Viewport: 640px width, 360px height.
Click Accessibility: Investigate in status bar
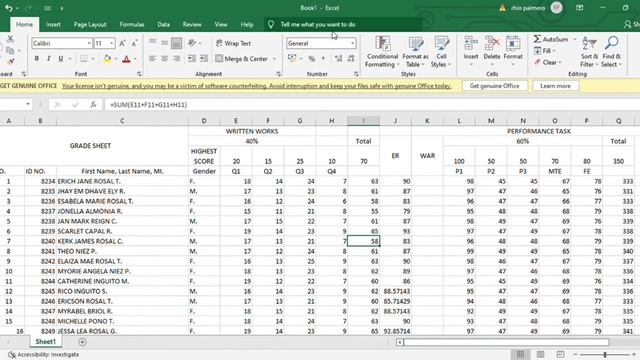pyautogui.click(x=43, y=355)
